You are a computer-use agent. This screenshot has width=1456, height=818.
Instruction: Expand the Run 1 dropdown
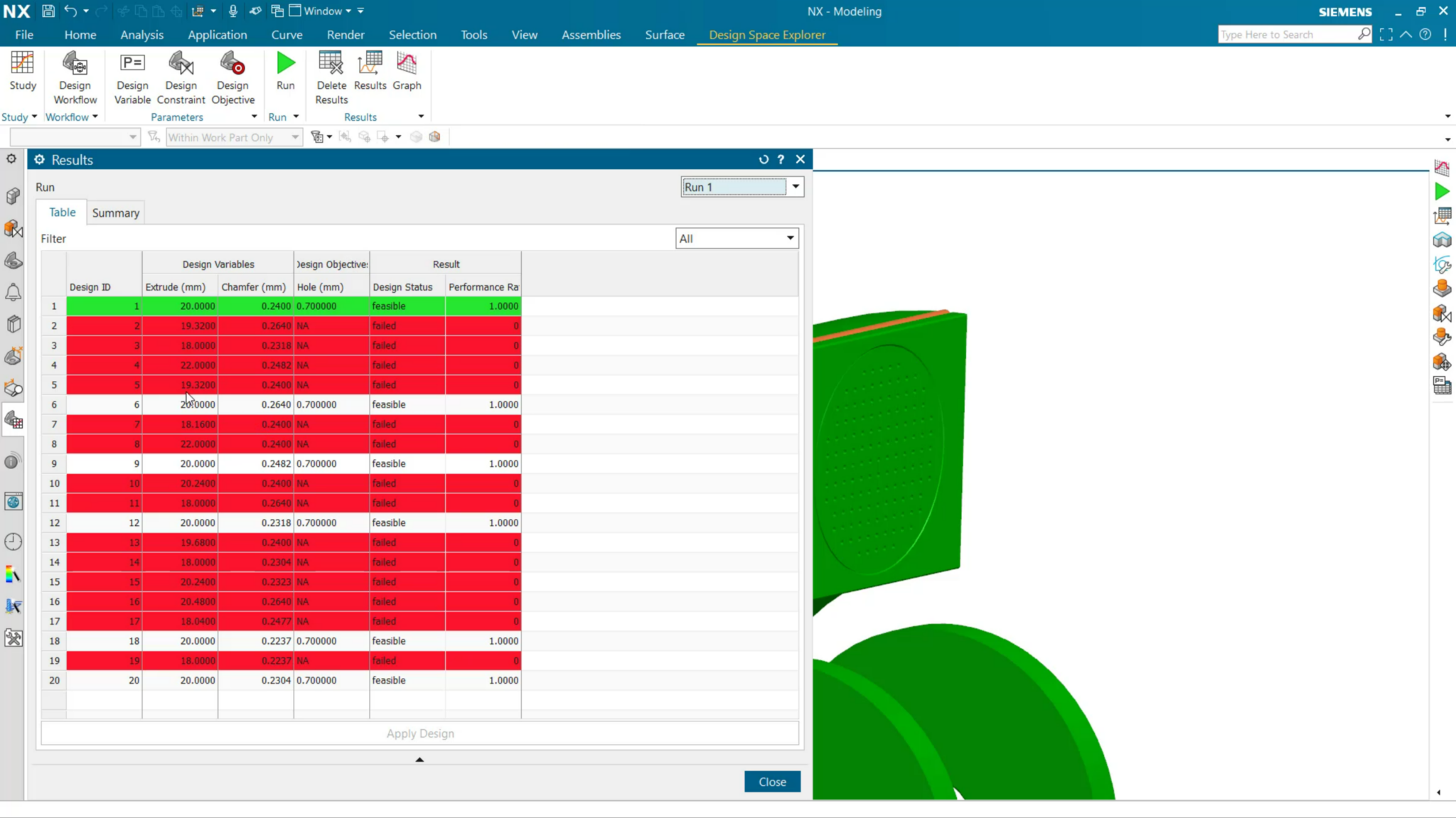point(796,187)
